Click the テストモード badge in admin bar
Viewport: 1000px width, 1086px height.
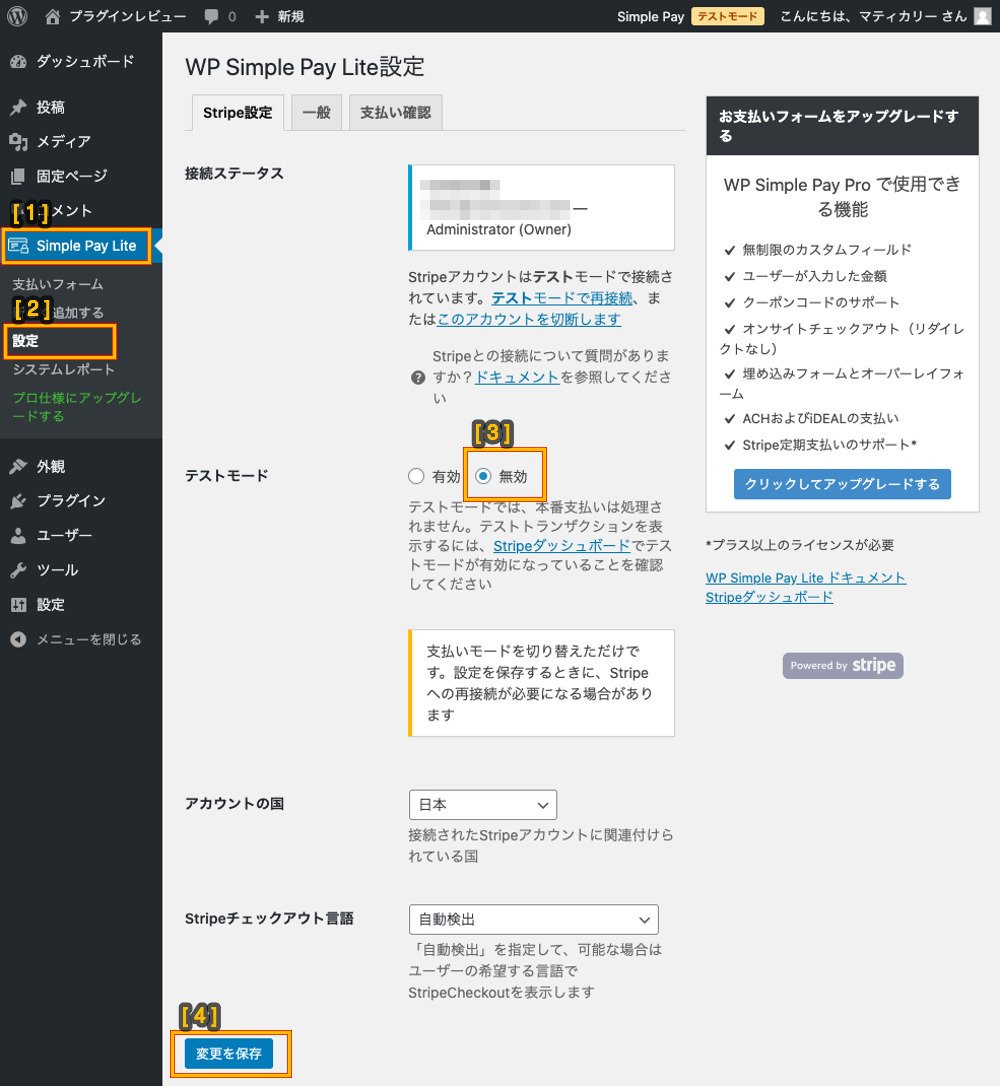727,17
